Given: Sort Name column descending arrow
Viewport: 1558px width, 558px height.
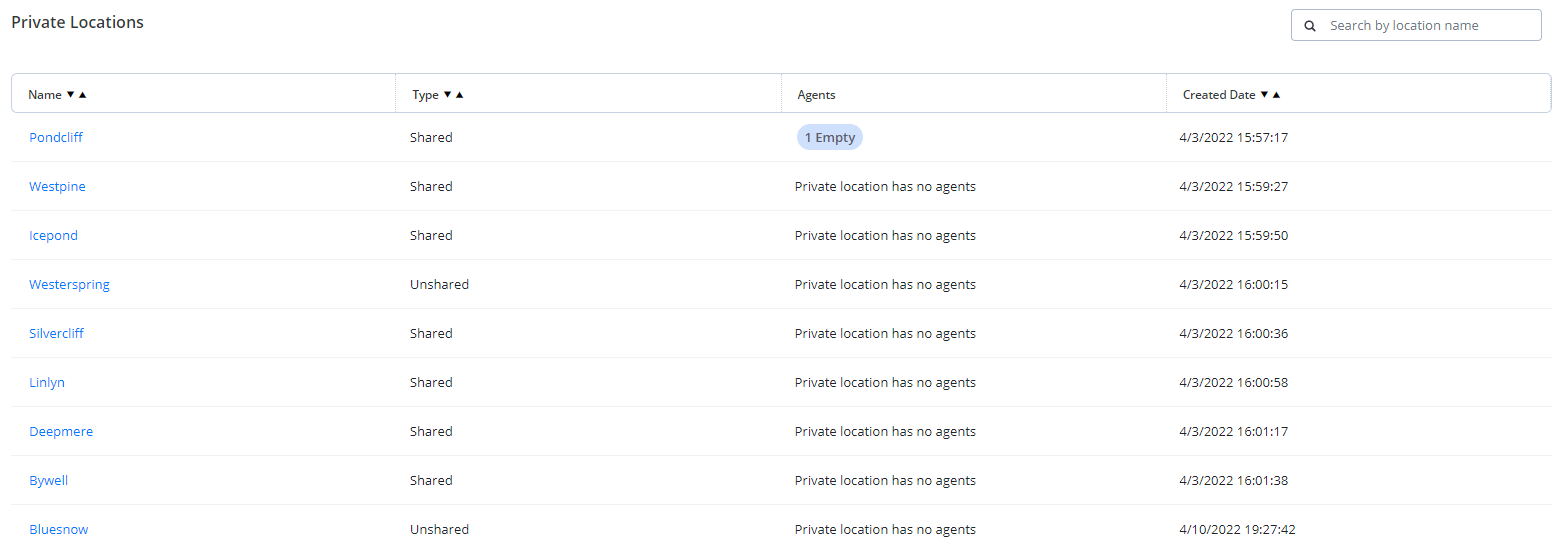Looking at the screenshot, I should coord(70,95).
